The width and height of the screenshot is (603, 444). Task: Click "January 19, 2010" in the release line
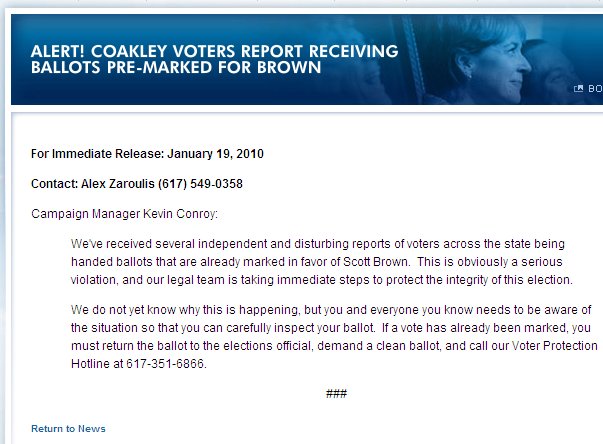216,154
